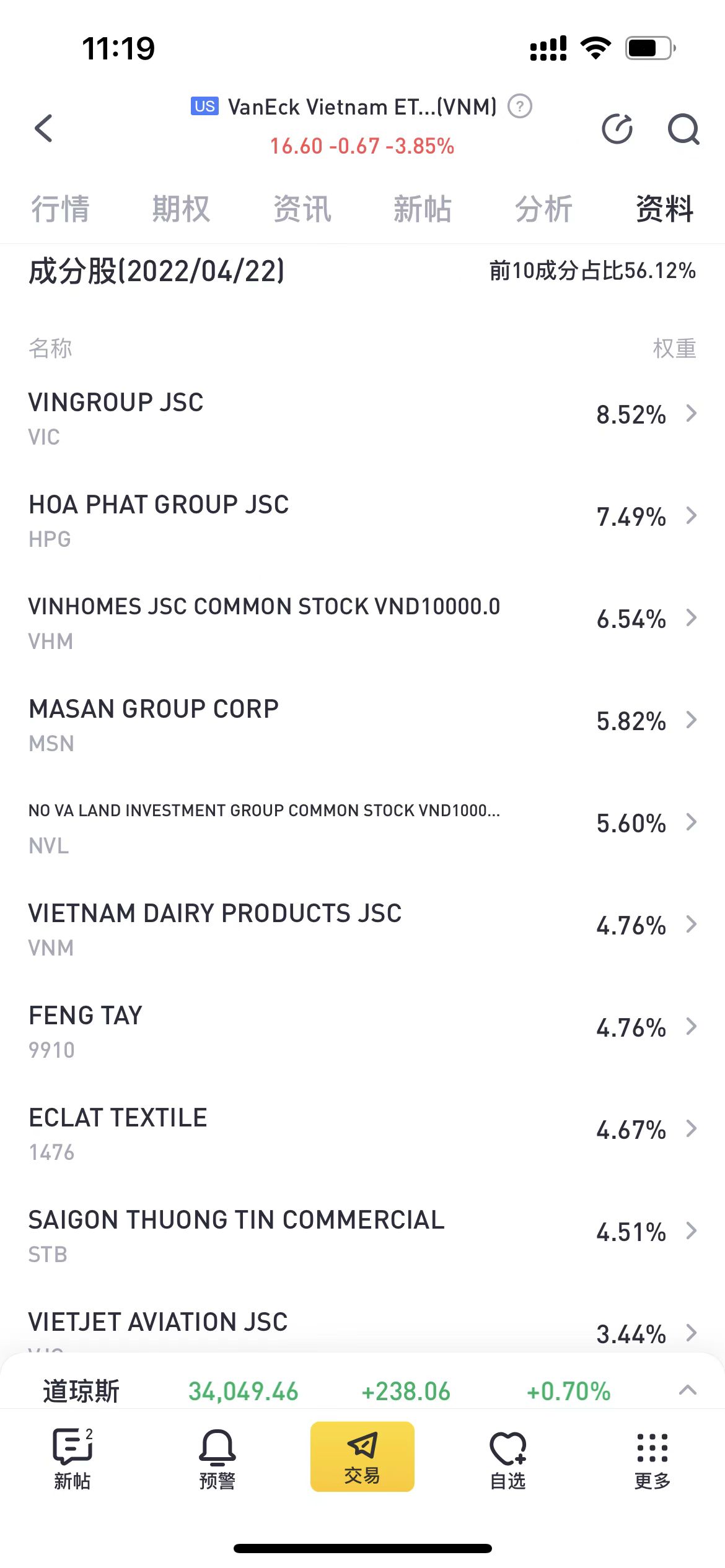Select the 分析 analysis tab

point(543,209)
